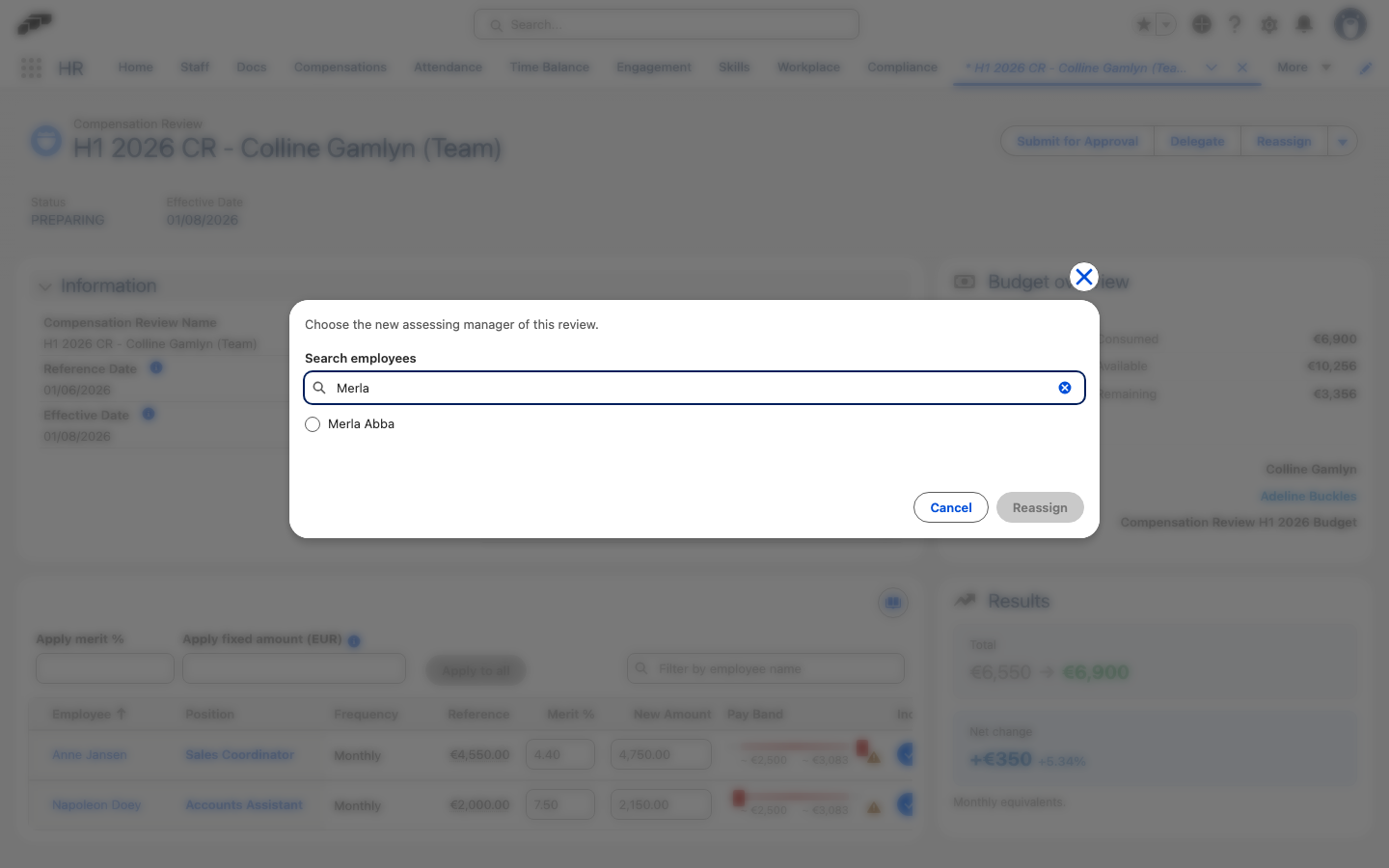Image resolution: width=1389 pixels, height=868 pixels.
Task: Show notifications via the bell icon
Action: tap(1304, 24)
